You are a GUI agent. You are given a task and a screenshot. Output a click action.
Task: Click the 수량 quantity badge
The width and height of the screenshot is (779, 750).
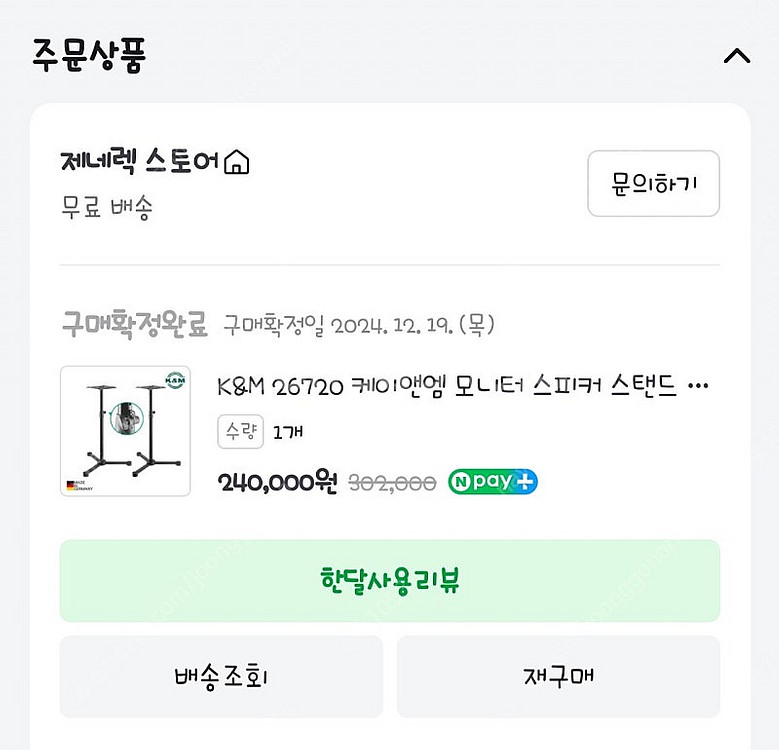click(x=240, y=432)
